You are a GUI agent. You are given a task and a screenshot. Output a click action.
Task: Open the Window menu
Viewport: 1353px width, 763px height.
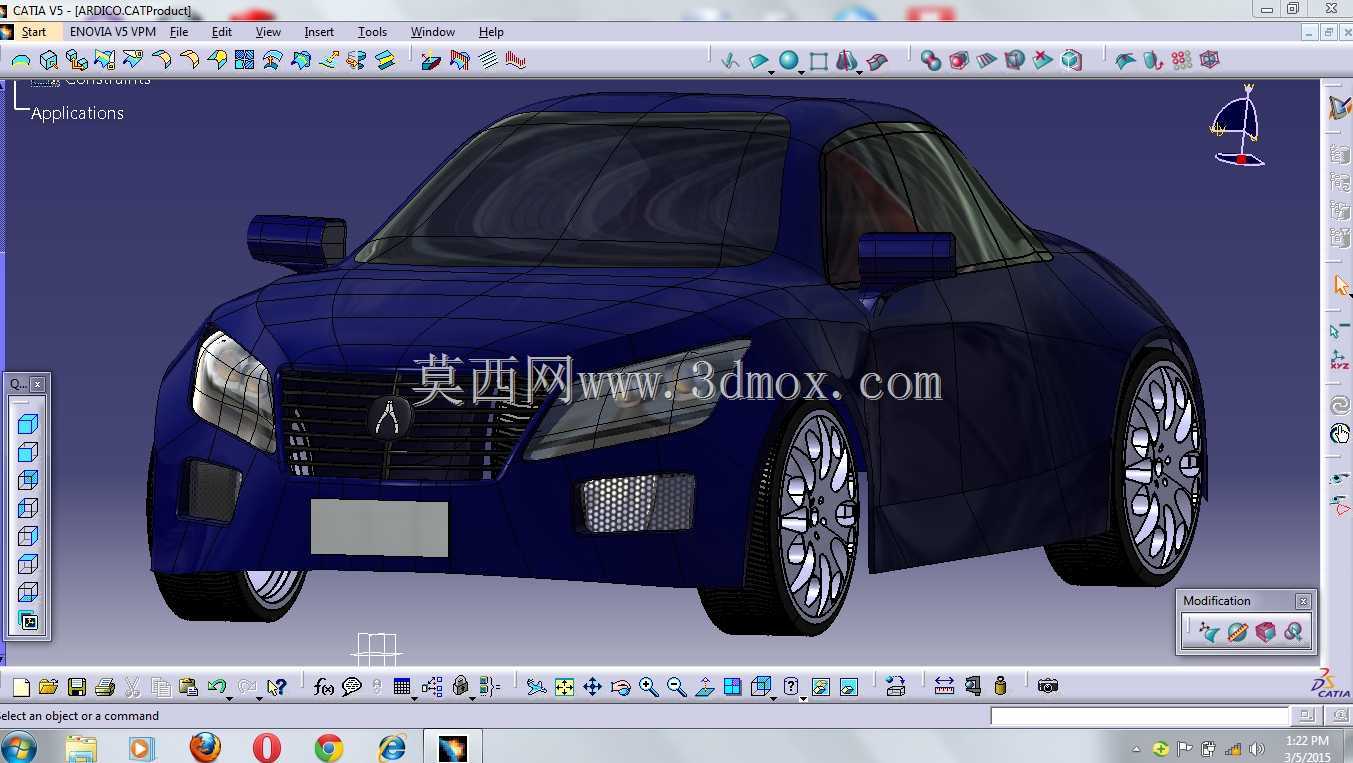coord(433,32)
